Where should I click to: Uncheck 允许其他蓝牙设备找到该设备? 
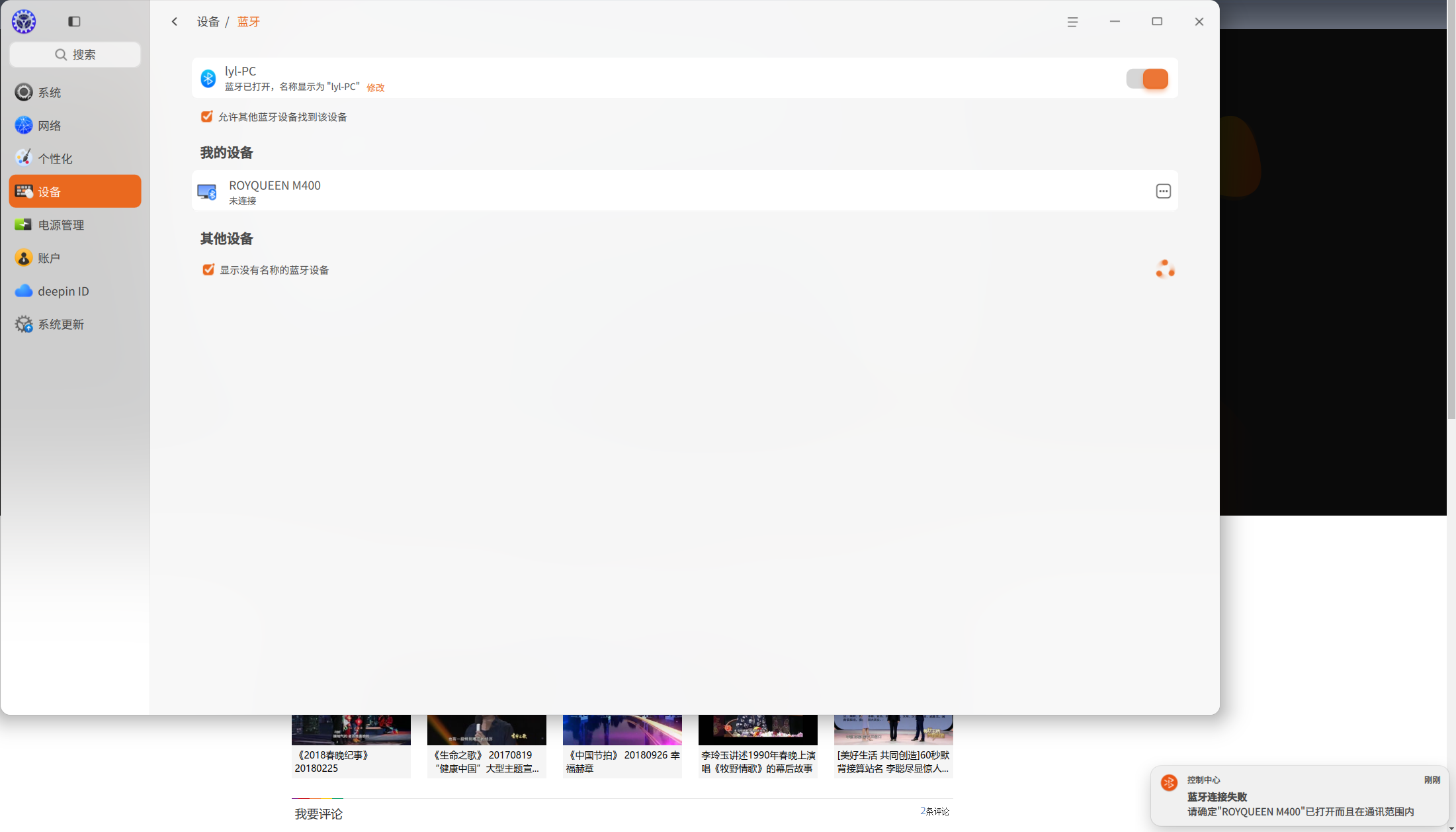pyautogui.click(x=207, y=116)
